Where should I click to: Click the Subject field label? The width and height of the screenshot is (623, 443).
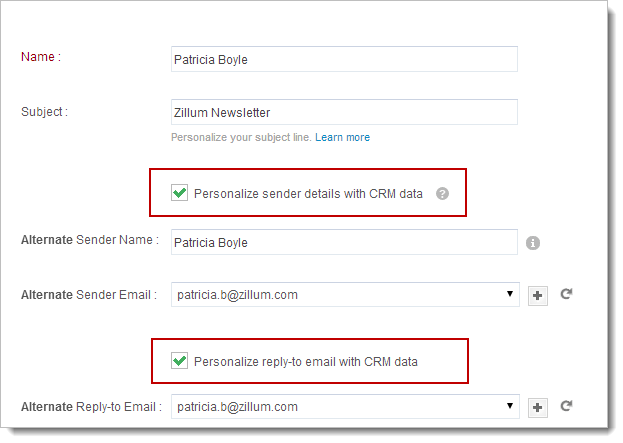pyautogui.click(x=44, y=111)
